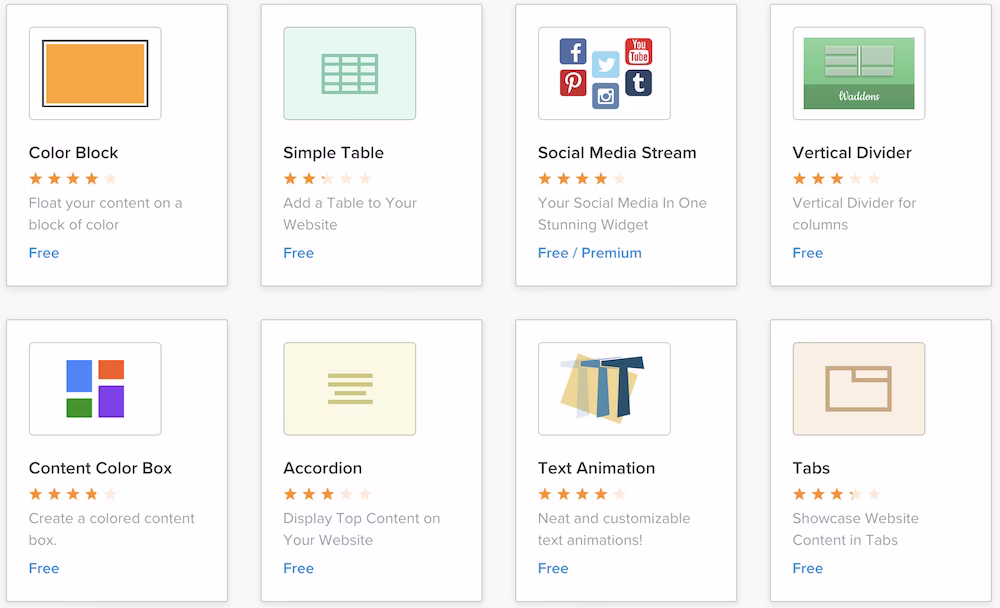The height and width of the screenshot is (608, 1000).
Task: Open the Vertical Divider Waddons thumbnail
Action: click(859, 73)
